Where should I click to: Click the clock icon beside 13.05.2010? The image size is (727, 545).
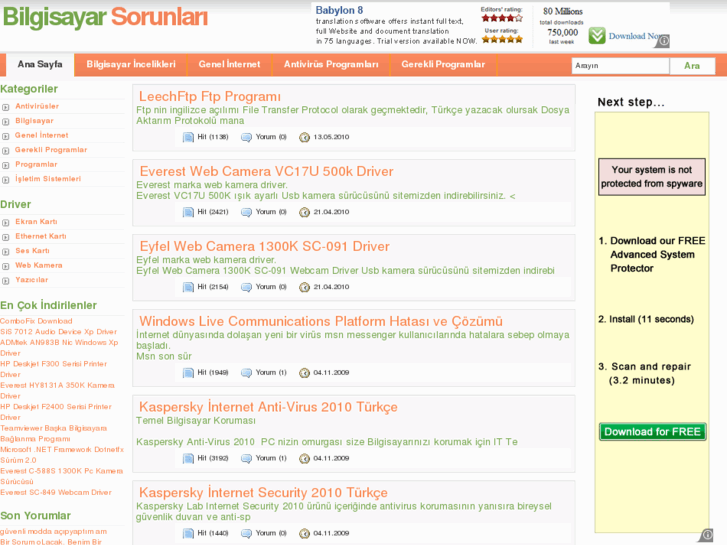click(x=304, y=137)
